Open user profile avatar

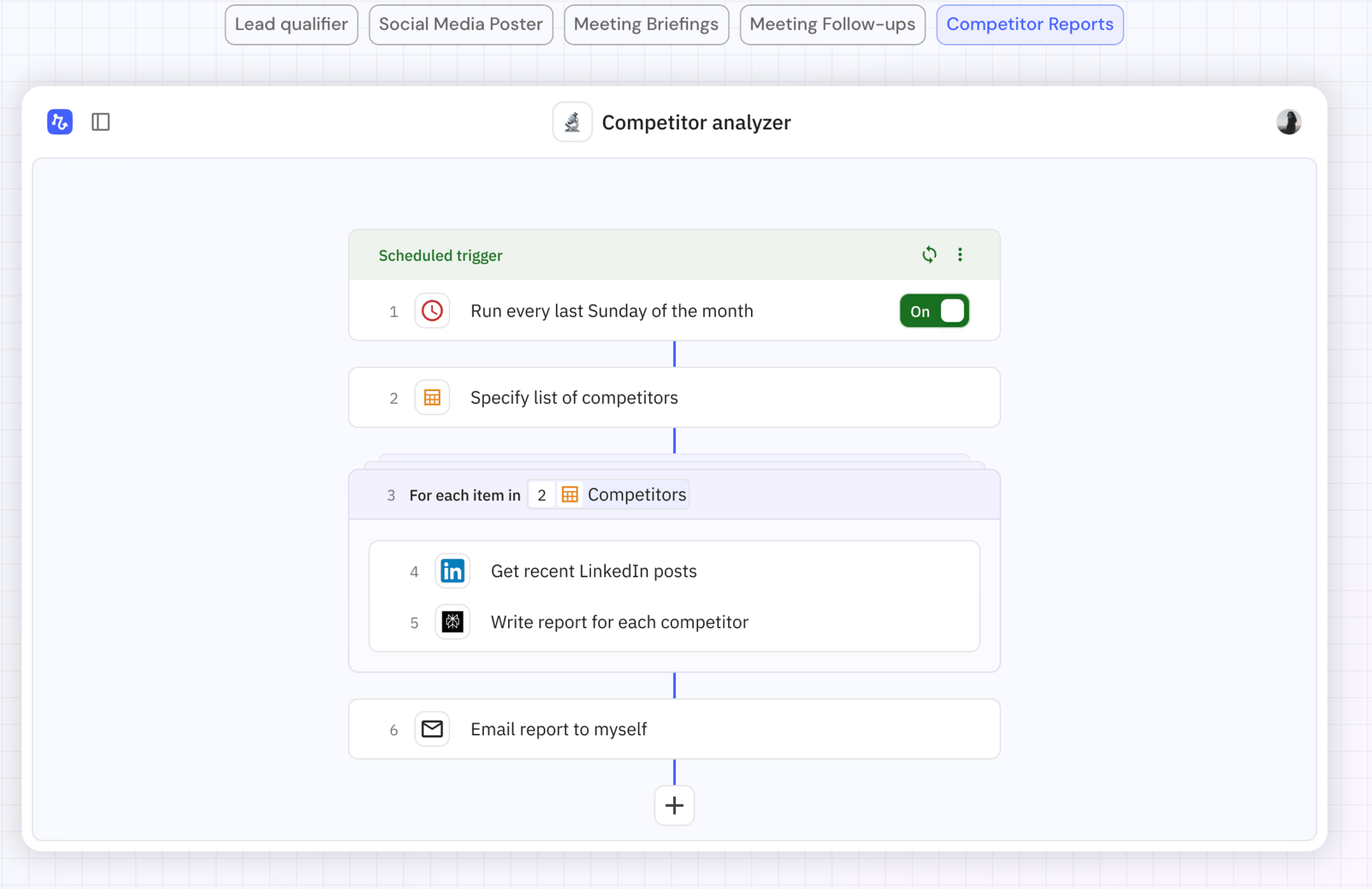point(1288,122)
